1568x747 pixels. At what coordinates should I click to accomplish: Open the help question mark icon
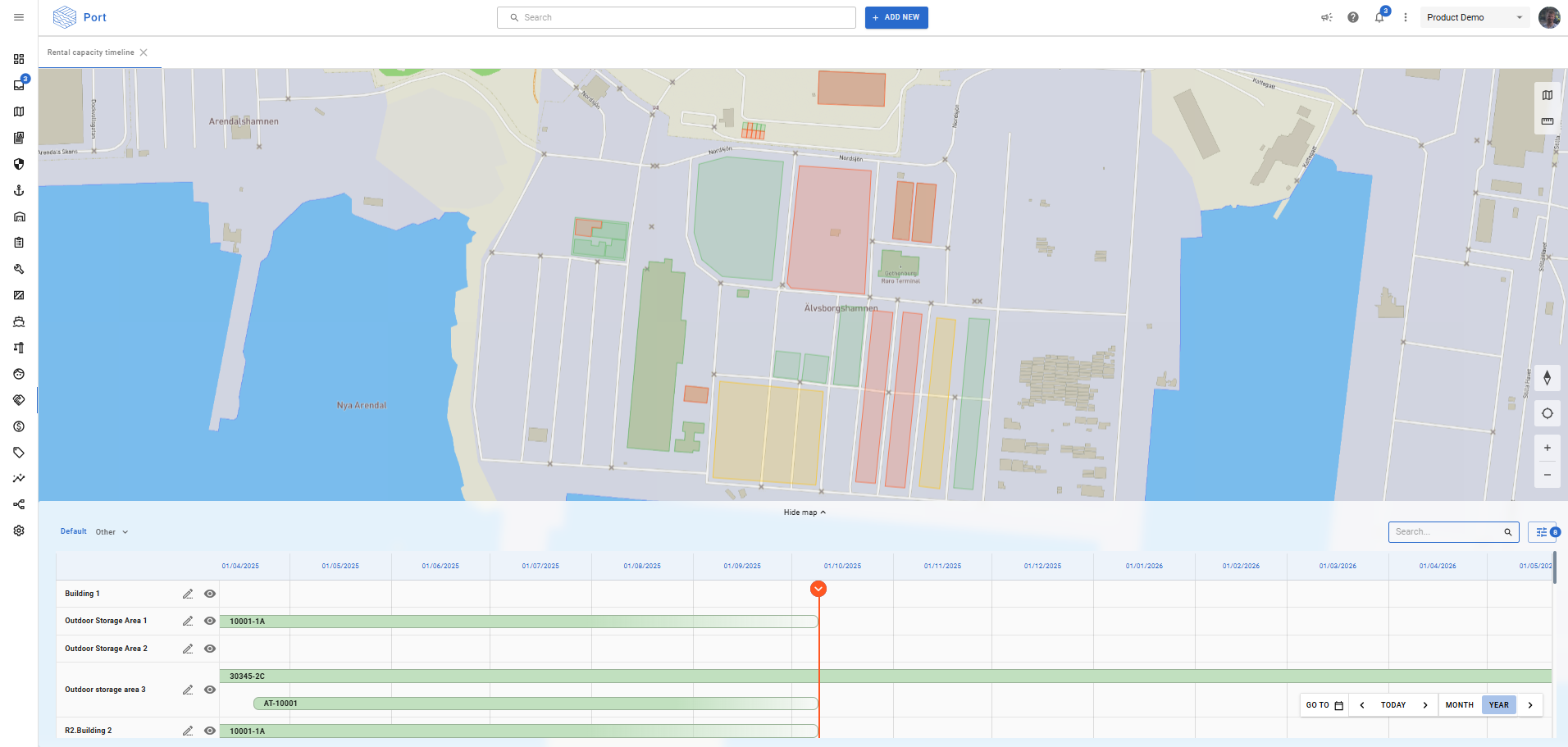pyautogui.click(x=1353, y=17)
